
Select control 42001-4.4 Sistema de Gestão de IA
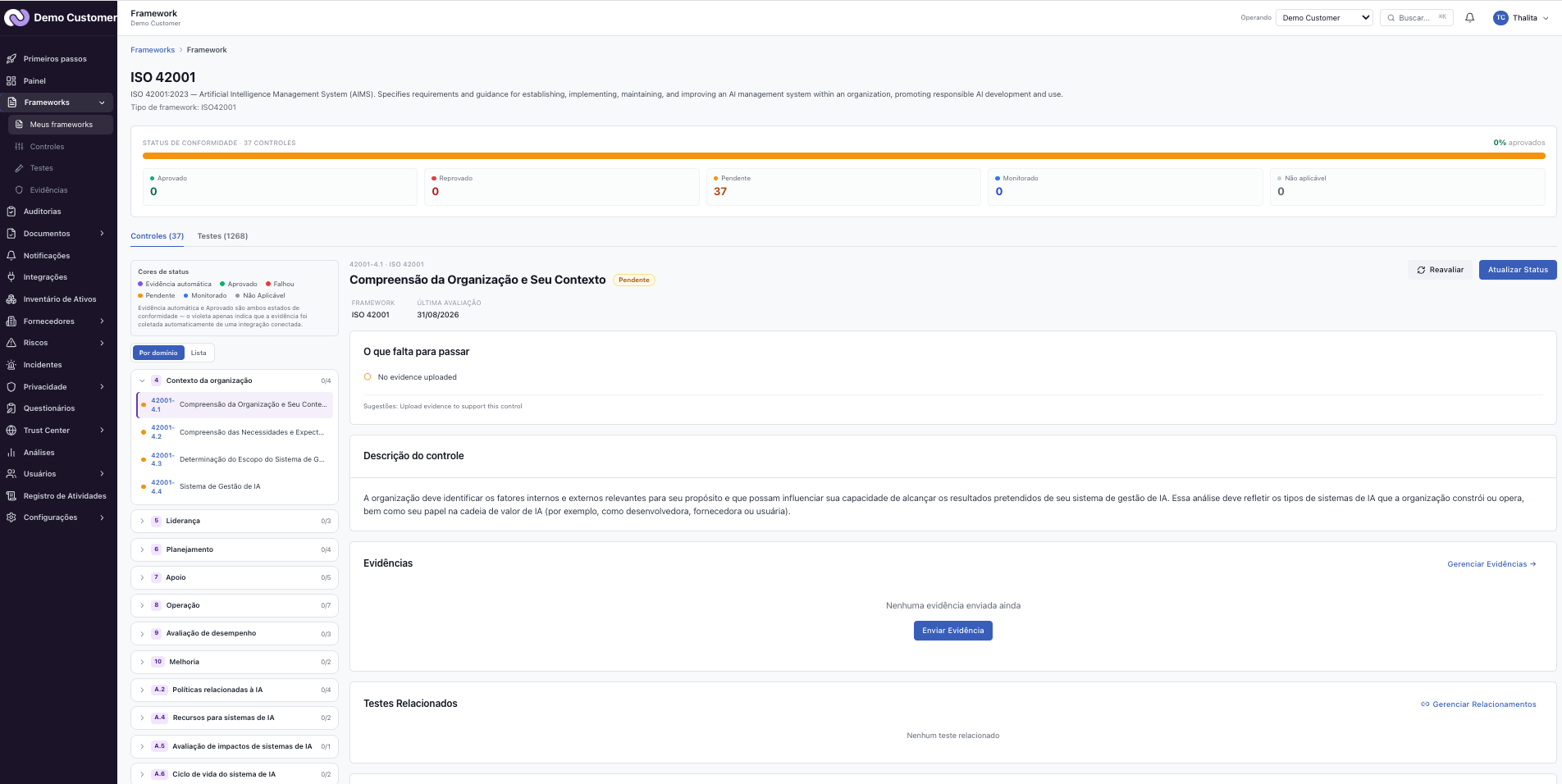[x=235, y=487]
